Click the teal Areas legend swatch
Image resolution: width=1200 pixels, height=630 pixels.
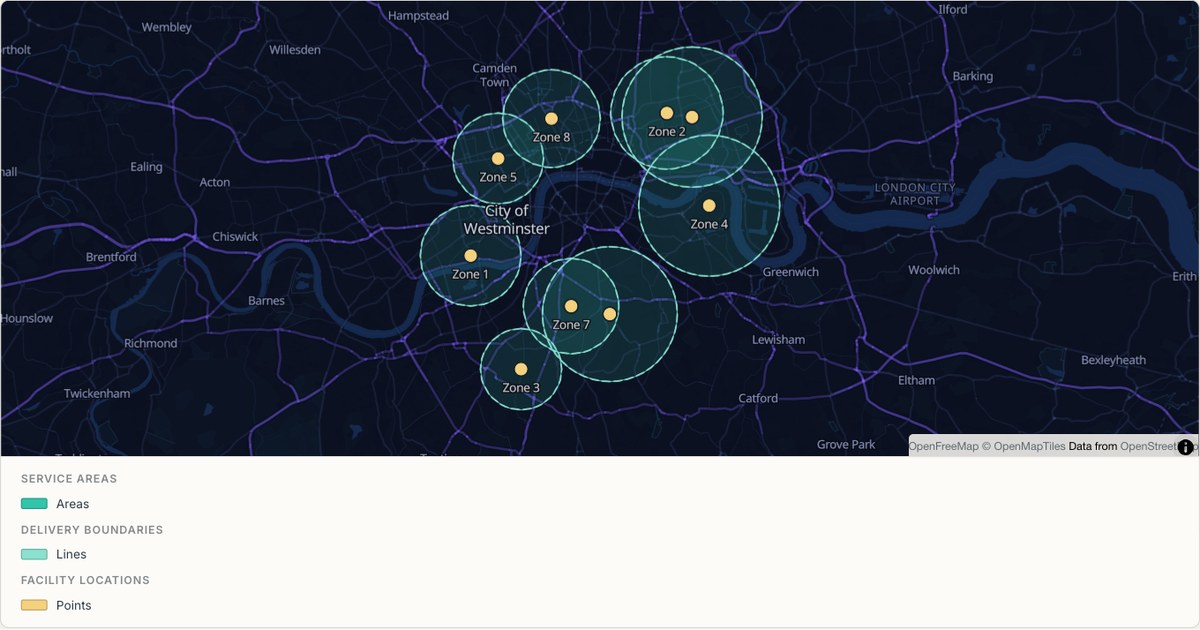[x=34, y=504]
